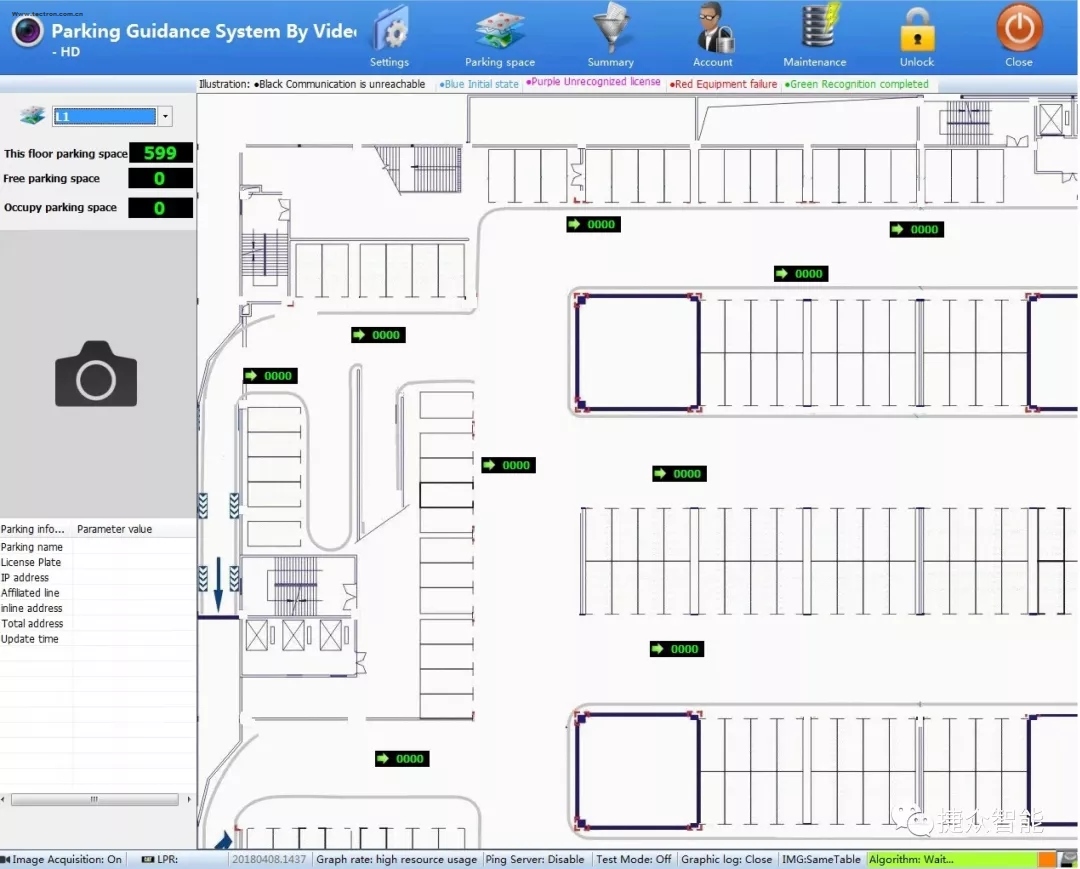Screen dimensions: 1080x869
Task: Click the 0000 guidance sign under Green Recognition legend
Action: point(916,229)
